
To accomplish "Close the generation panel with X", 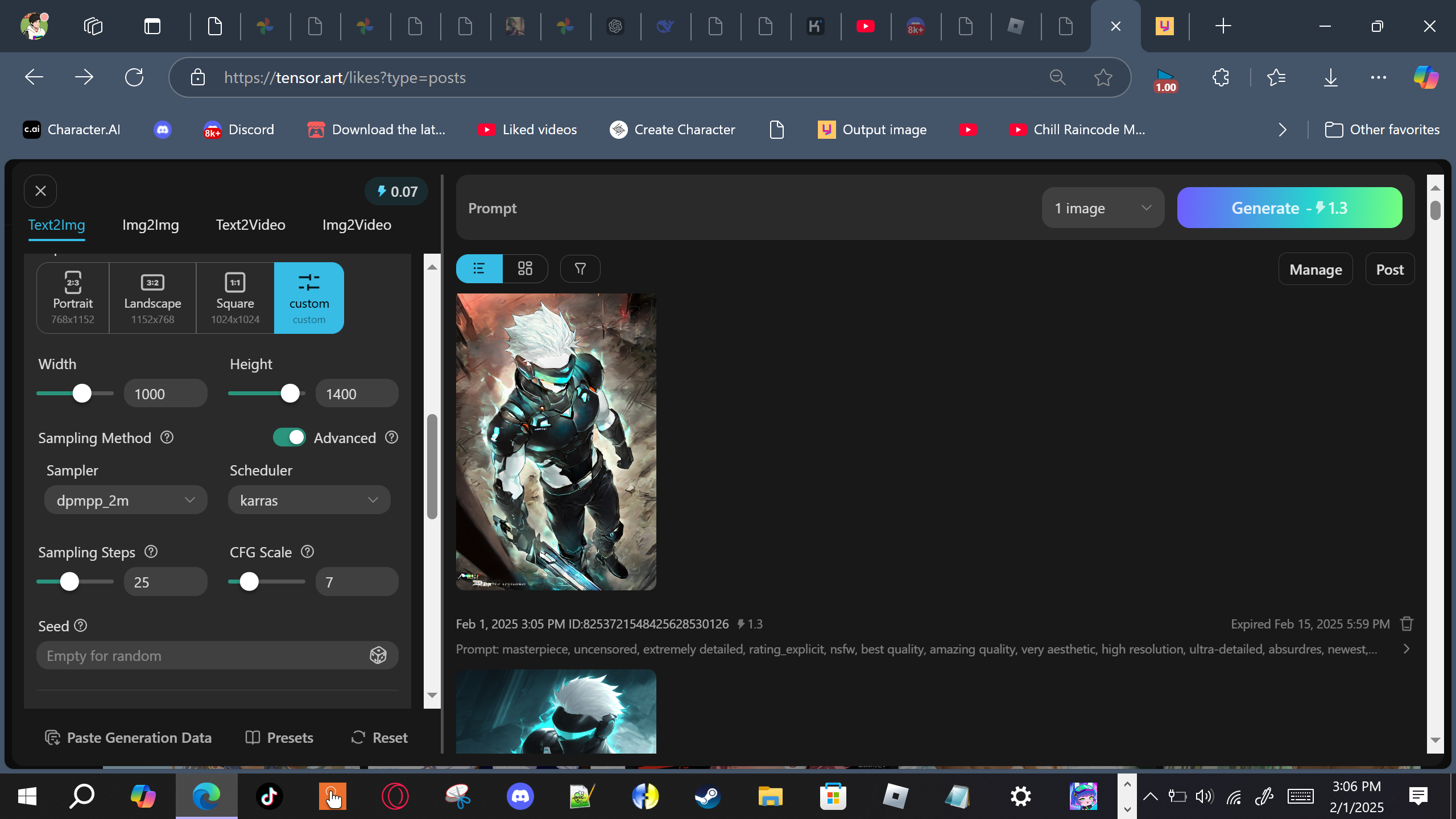I will (40, 191).
